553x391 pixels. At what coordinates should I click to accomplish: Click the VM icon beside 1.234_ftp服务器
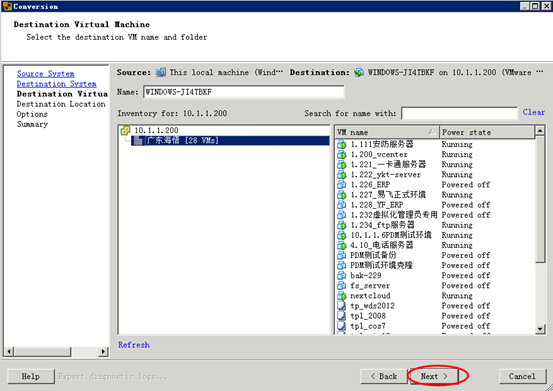pyautogui.click(x=341, y=225)
